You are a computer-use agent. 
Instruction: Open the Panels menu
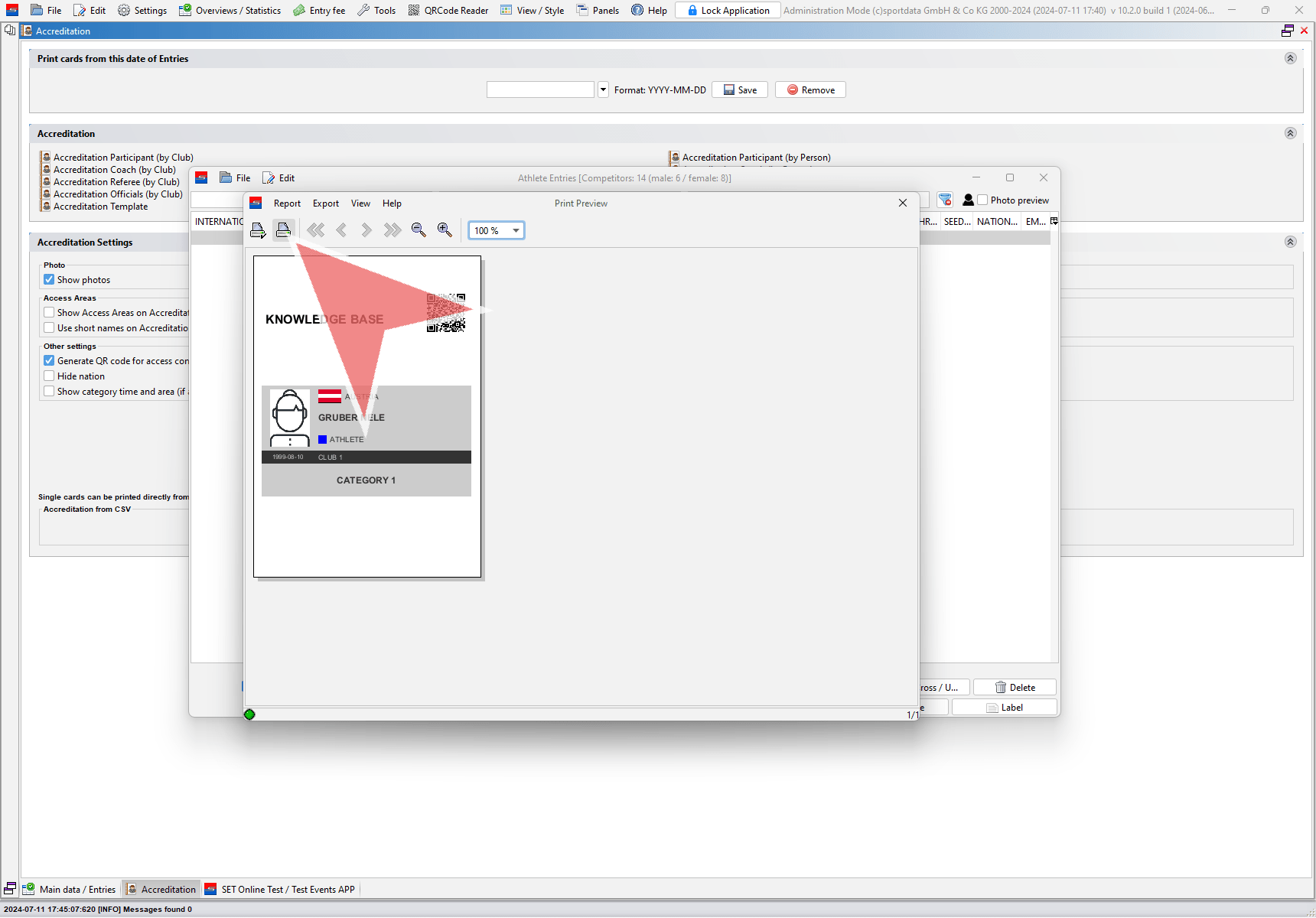pos(598,11)
